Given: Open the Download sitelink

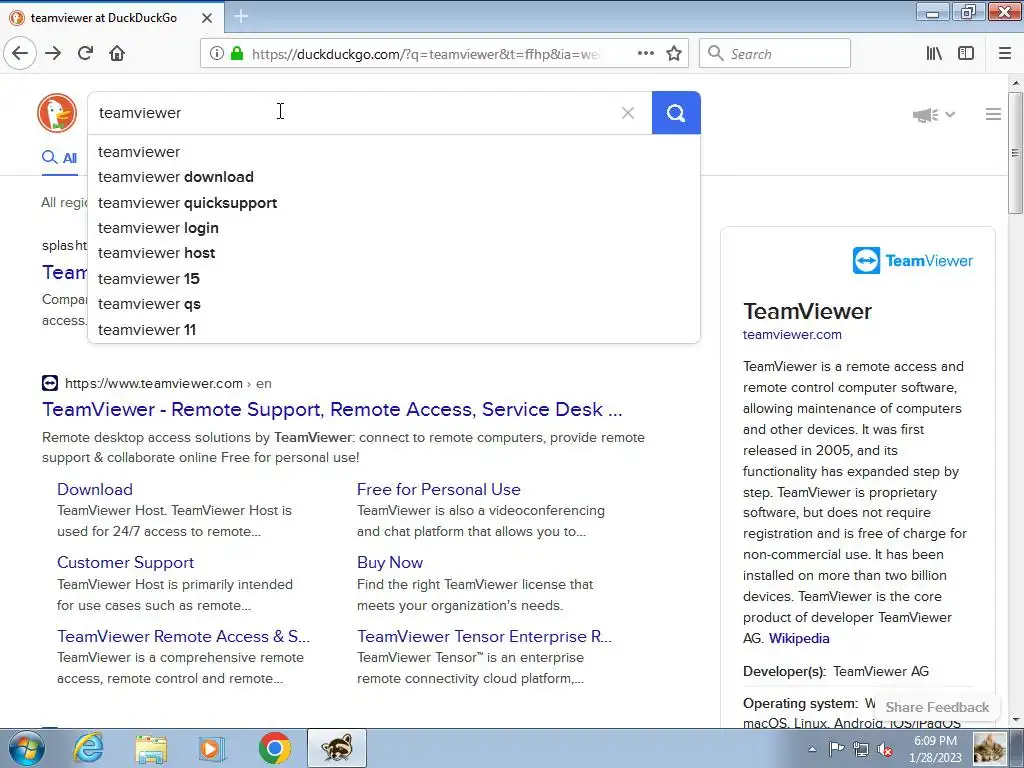Looking at the screenshot, I should [x=95, y=489].
